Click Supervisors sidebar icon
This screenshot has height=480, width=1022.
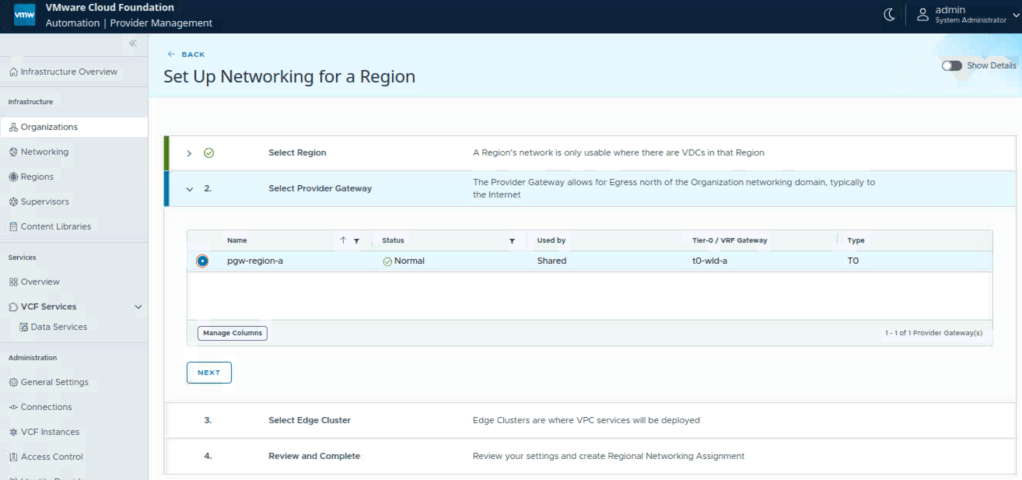coord(14,202)
